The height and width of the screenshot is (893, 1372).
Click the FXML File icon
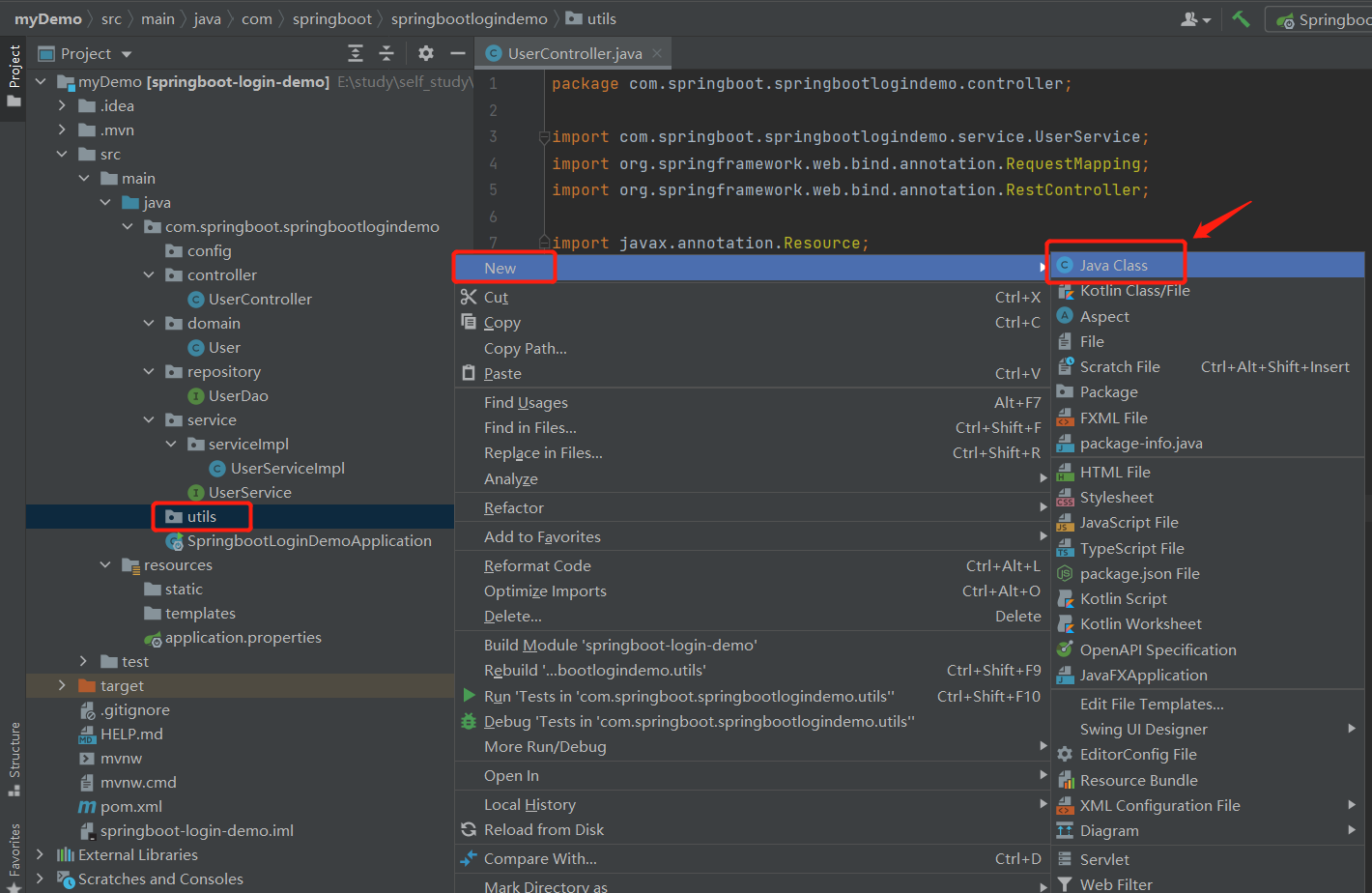point(1065,418)
